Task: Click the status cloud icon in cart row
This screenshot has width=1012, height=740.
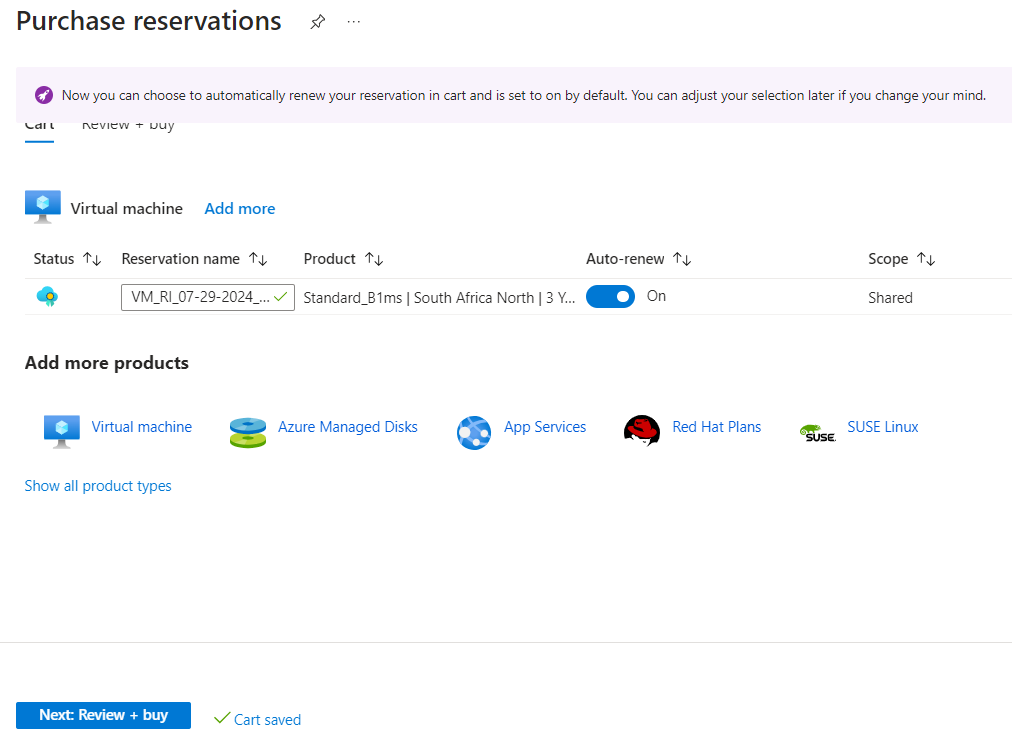Action: 47,296
